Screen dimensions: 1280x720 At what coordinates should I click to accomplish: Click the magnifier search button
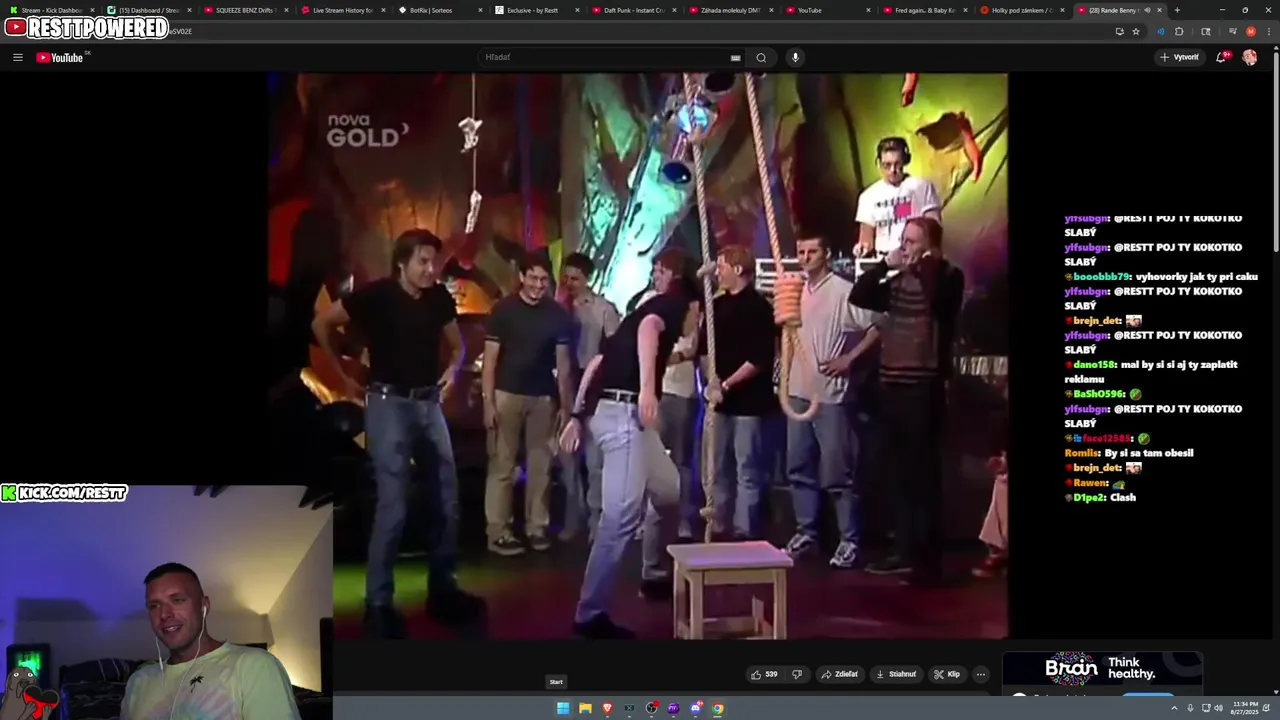coord(761,57)
